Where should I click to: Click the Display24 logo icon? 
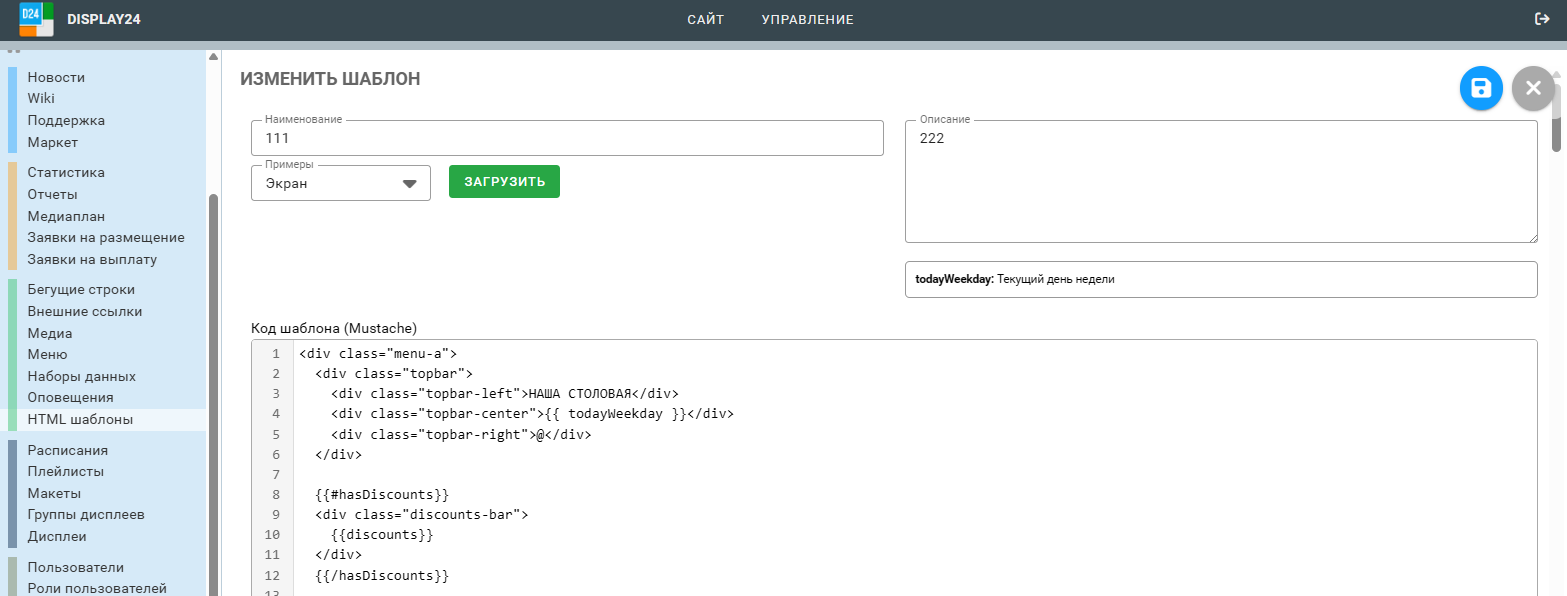36,19
